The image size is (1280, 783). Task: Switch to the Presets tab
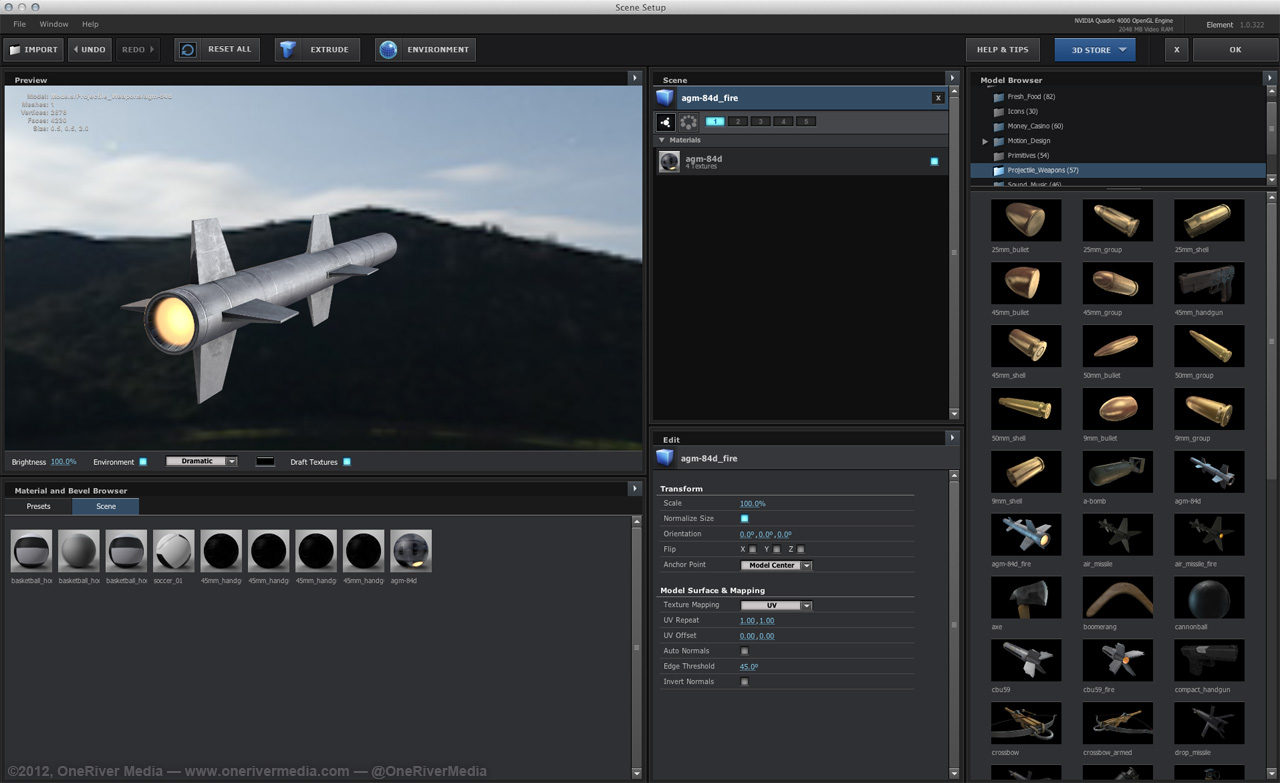coord(38,506)
